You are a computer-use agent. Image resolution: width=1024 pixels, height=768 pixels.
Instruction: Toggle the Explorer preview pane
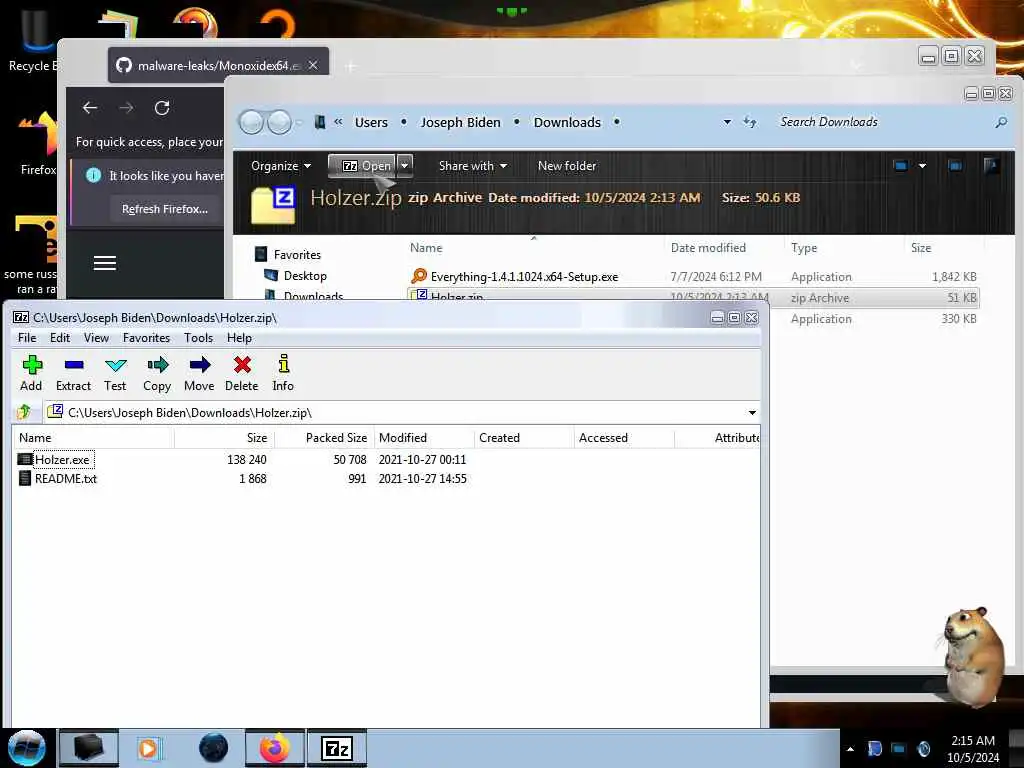pyautogui.click(x=955, y=166)
